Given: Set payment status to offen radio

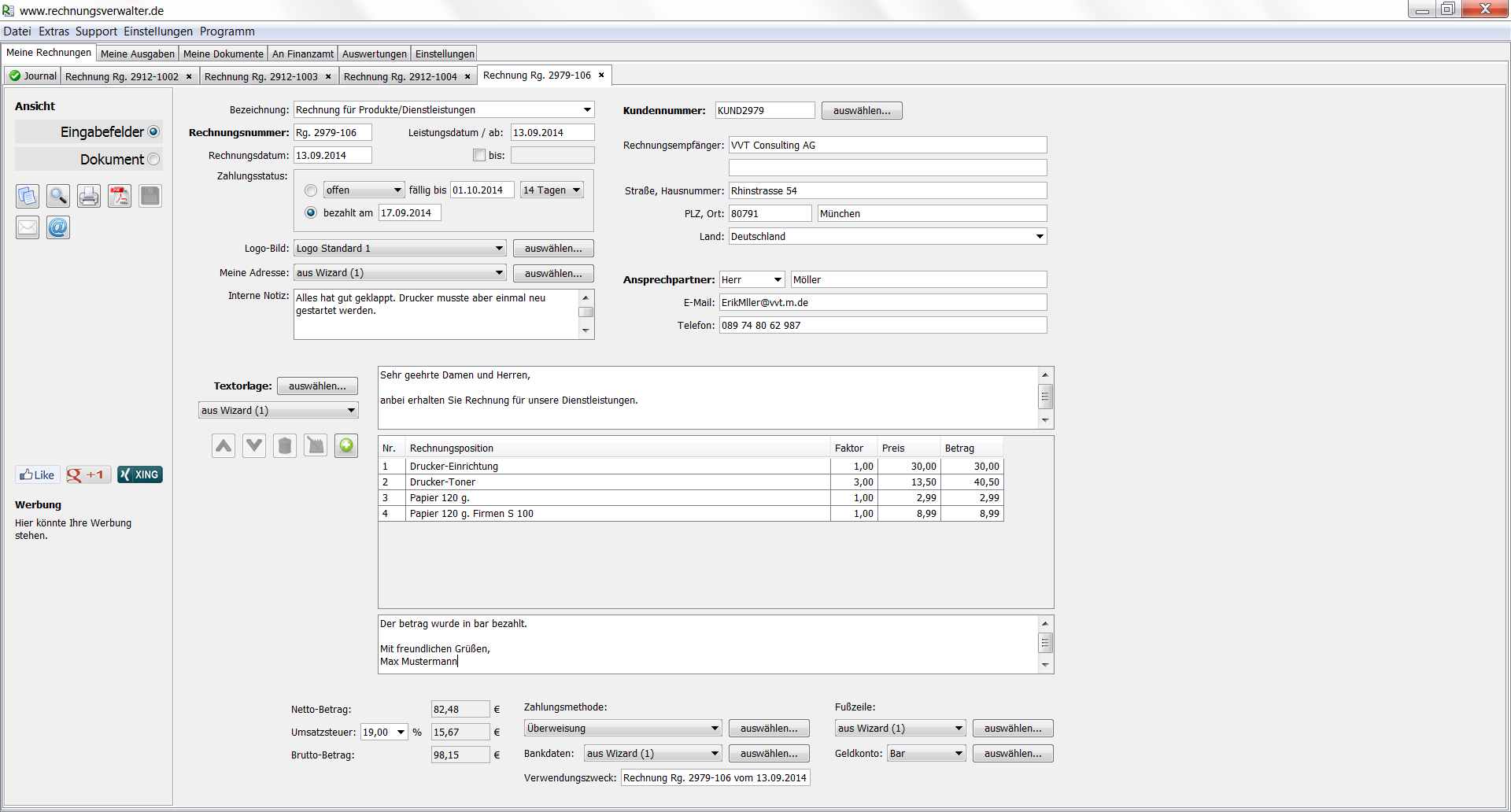Looking at the screenshot, I should coord(311,190).
